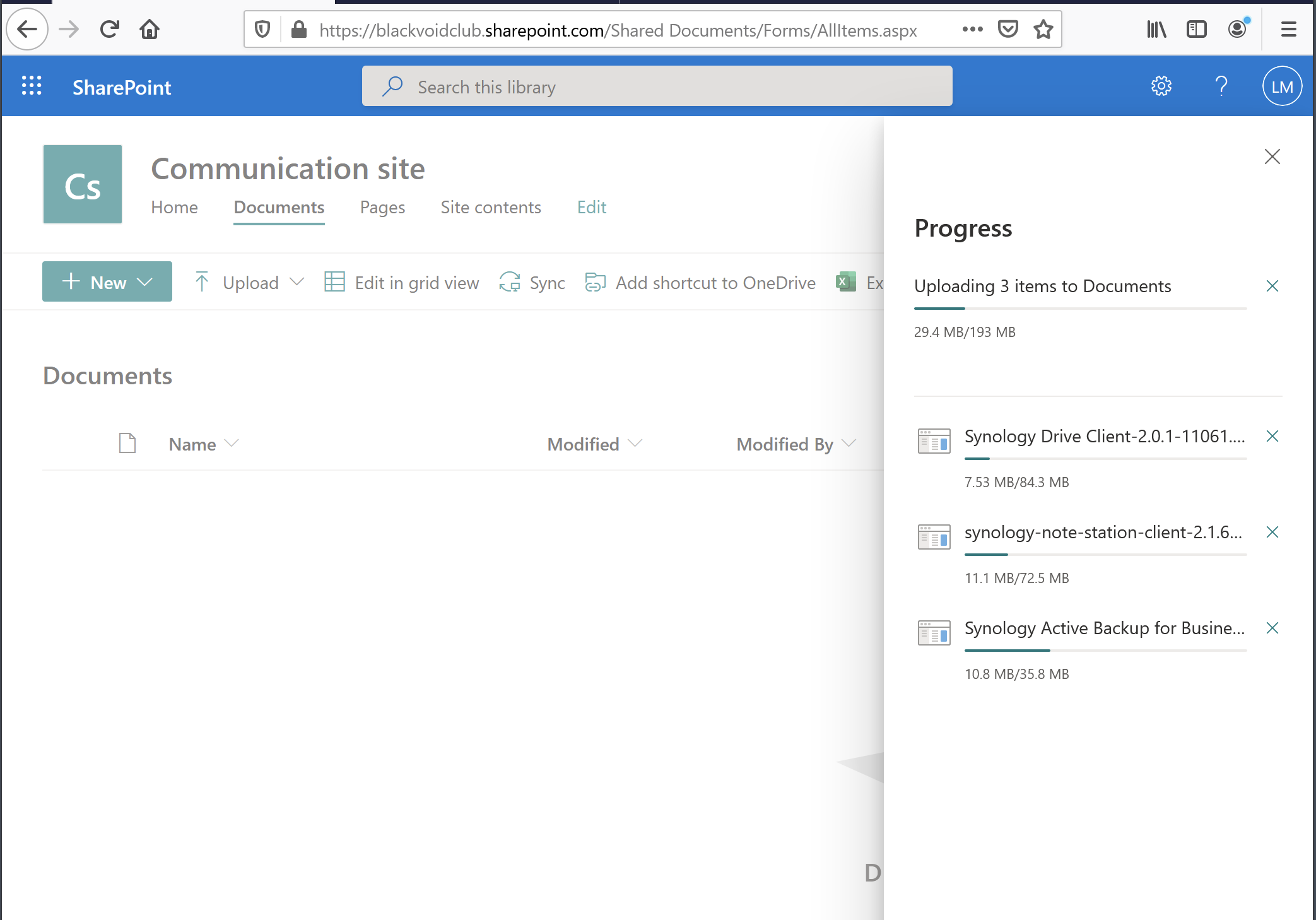The width and height of the screenshot is (1316, 920).
Task: Open SharePoint settings gear
Action: click(x=1161, y=86)
